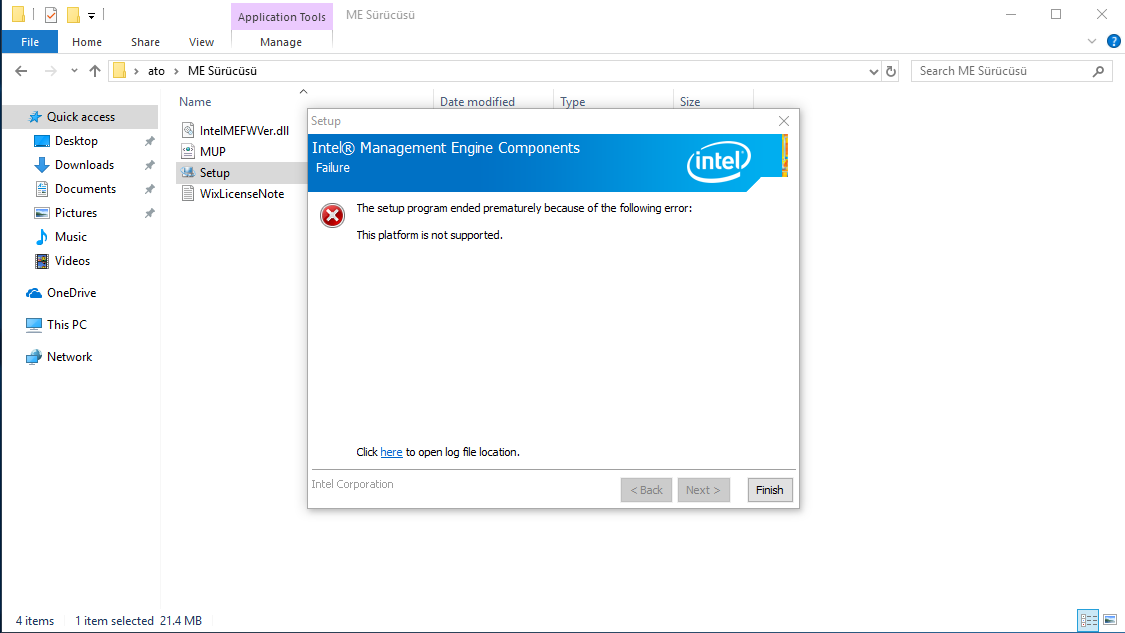Click the IntelMEFWVer.dll file icon
Screen dimensions: 1125x633
188,130
